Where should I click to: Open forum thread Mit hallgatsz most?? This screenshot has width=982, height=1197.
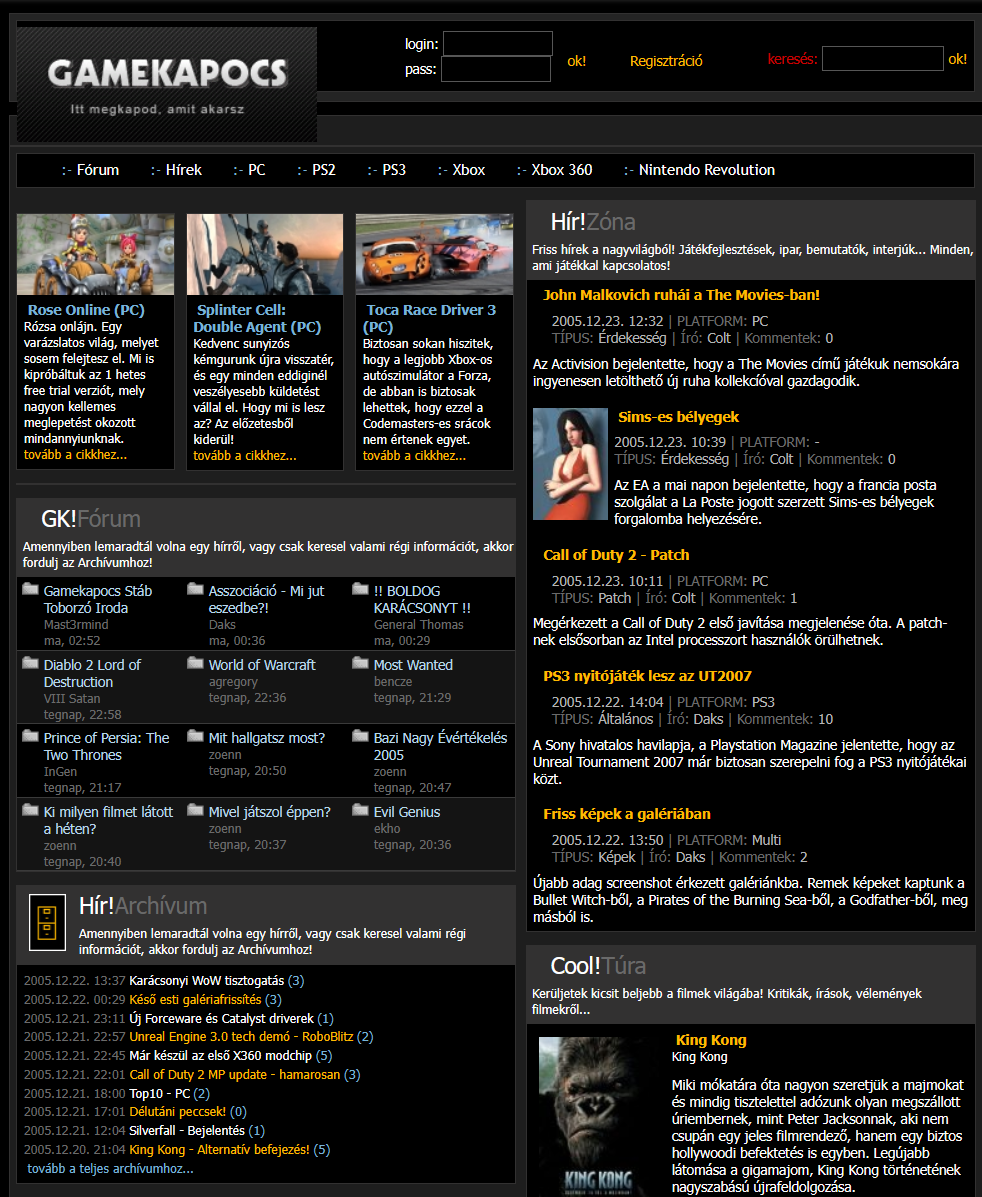click(x=266, y=738)
